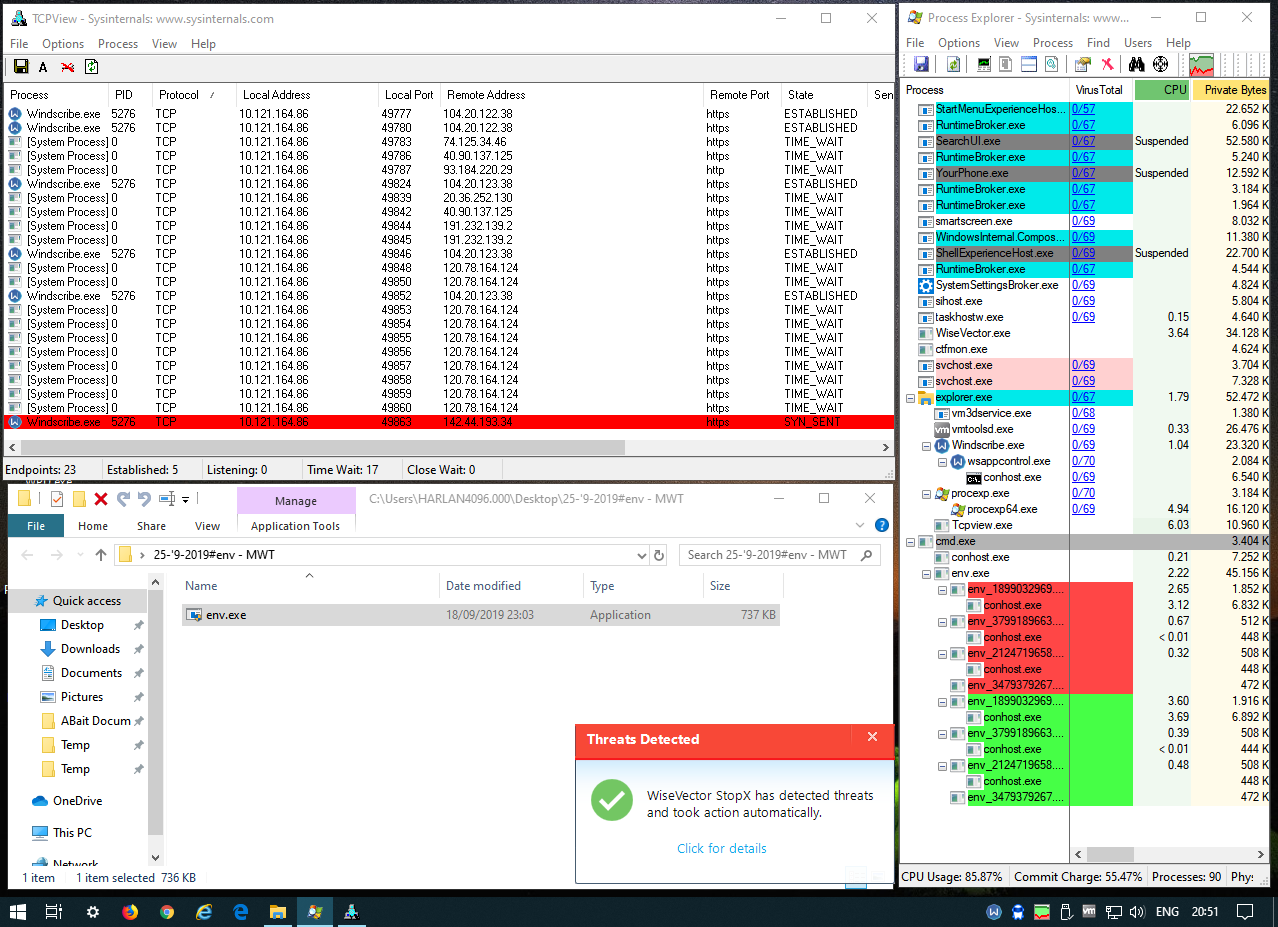Open recent locations dropdown in Explorer navigation
Viewport: 1278px width, 927px height.
coord(79,555)
